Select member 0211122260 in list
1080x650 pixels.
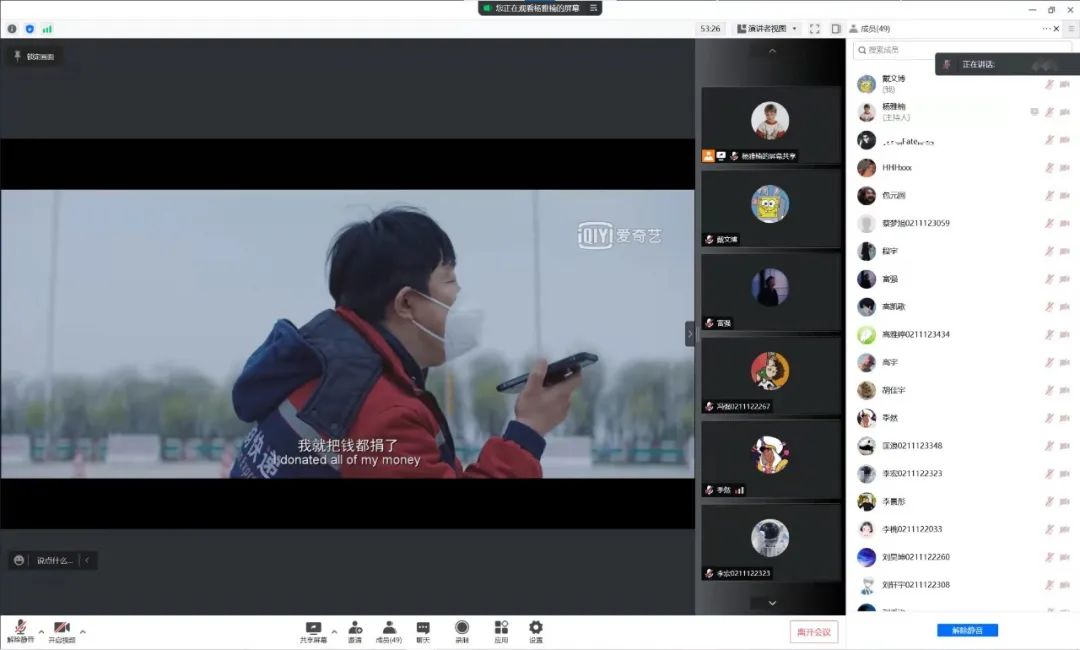pos(963,557)
